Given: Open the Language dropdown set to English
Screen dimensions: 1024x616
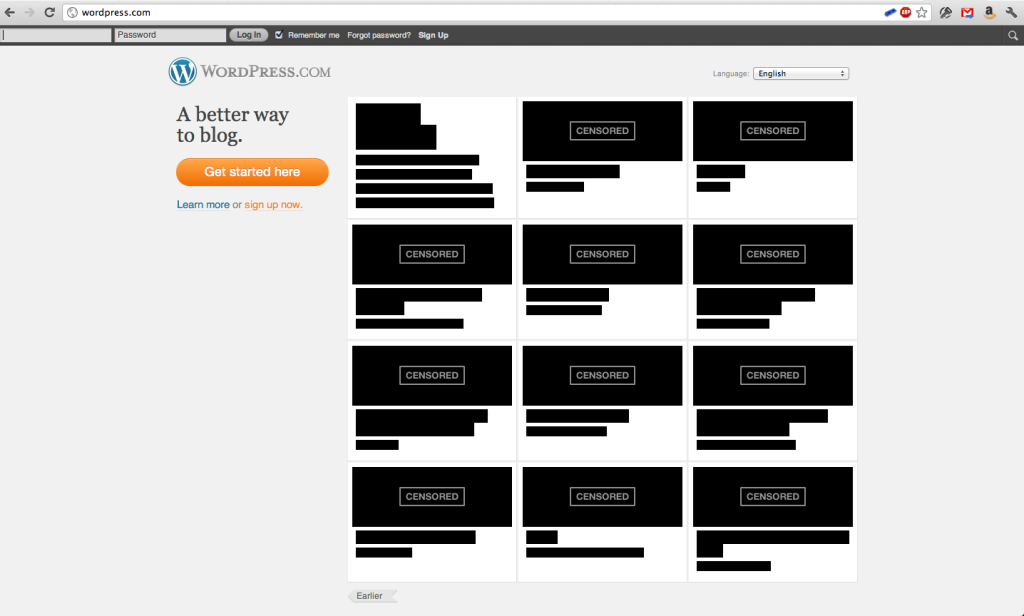Looking at the screenshot, I should [801, 74].
